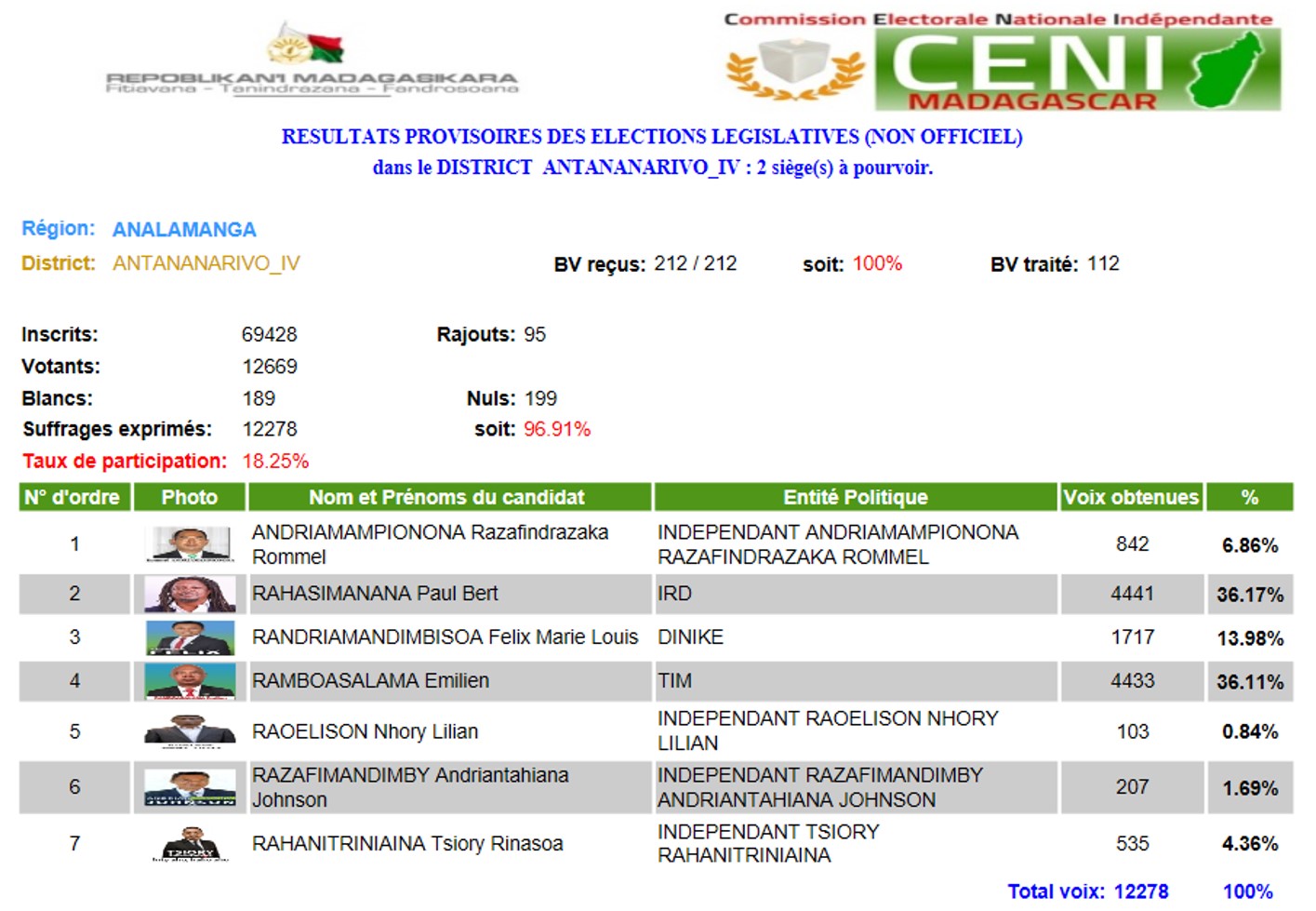The image size is (1316, 911).
Task: Click the Rajouts value 95
Action: 535,334
